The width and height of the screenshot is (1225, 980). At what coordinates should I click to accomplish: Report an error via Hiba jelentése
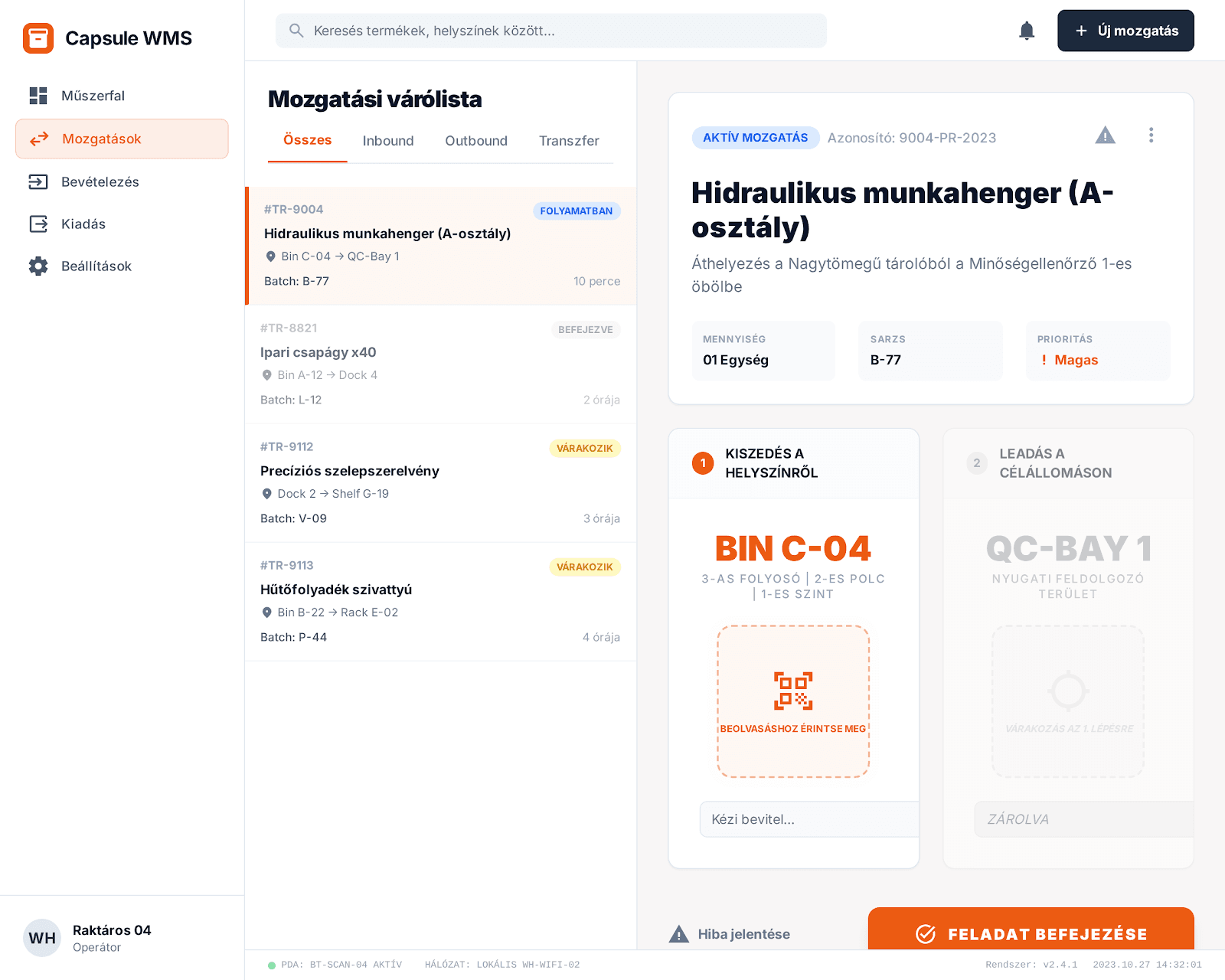click(730, 933)
